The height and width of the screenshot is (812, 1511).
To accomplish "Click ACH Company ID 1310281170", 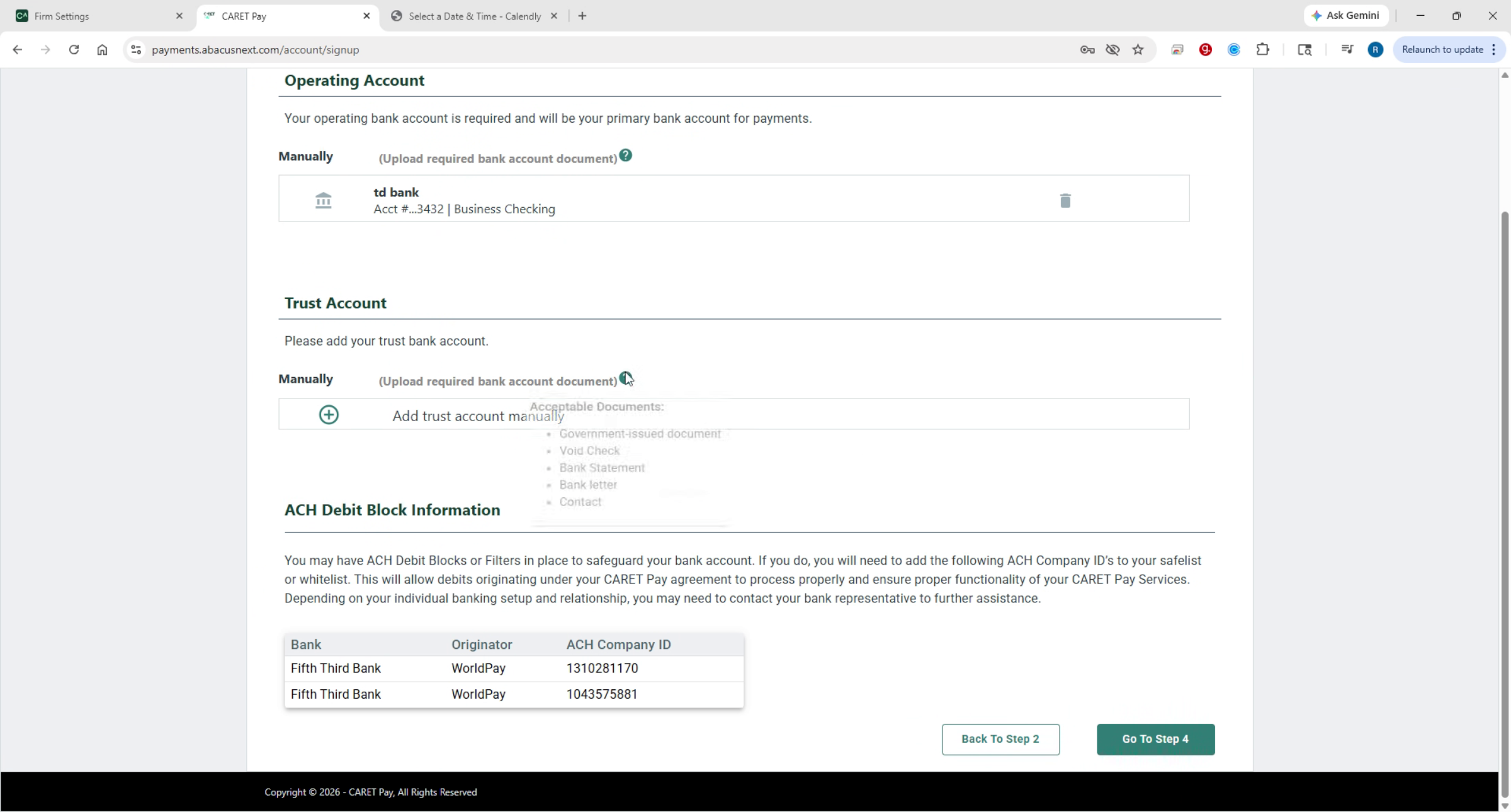I will 602,668.
